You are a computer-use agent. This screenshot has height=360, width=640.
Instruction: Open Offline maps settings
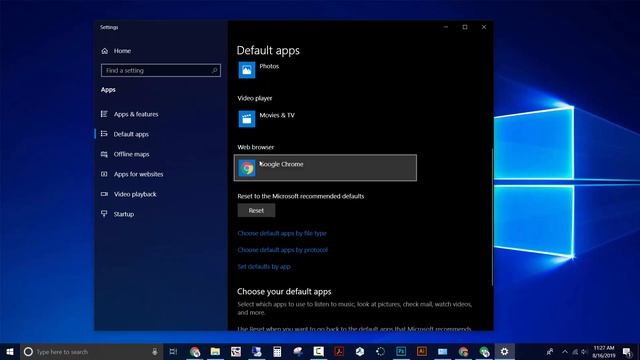coord(131,154)
